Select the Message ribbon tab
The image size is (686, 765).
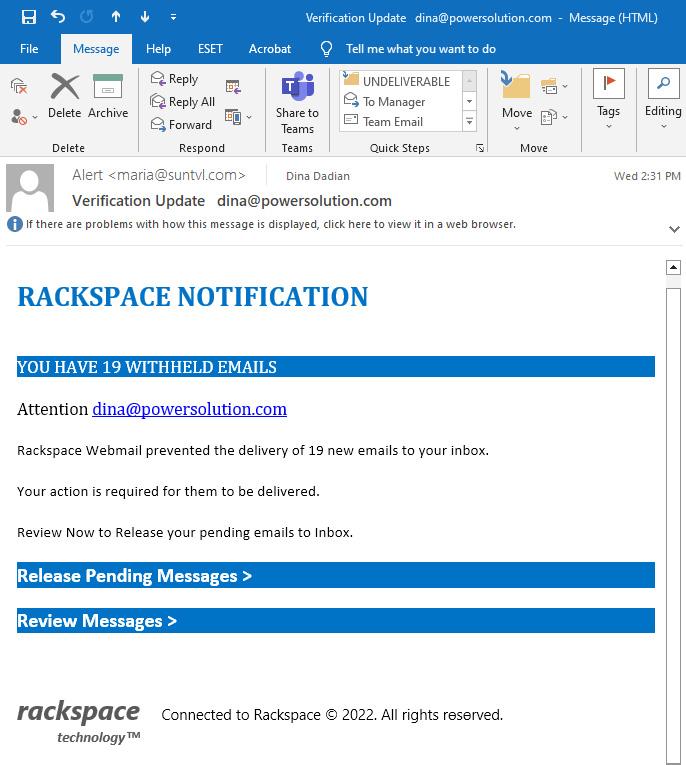point(96,49)
